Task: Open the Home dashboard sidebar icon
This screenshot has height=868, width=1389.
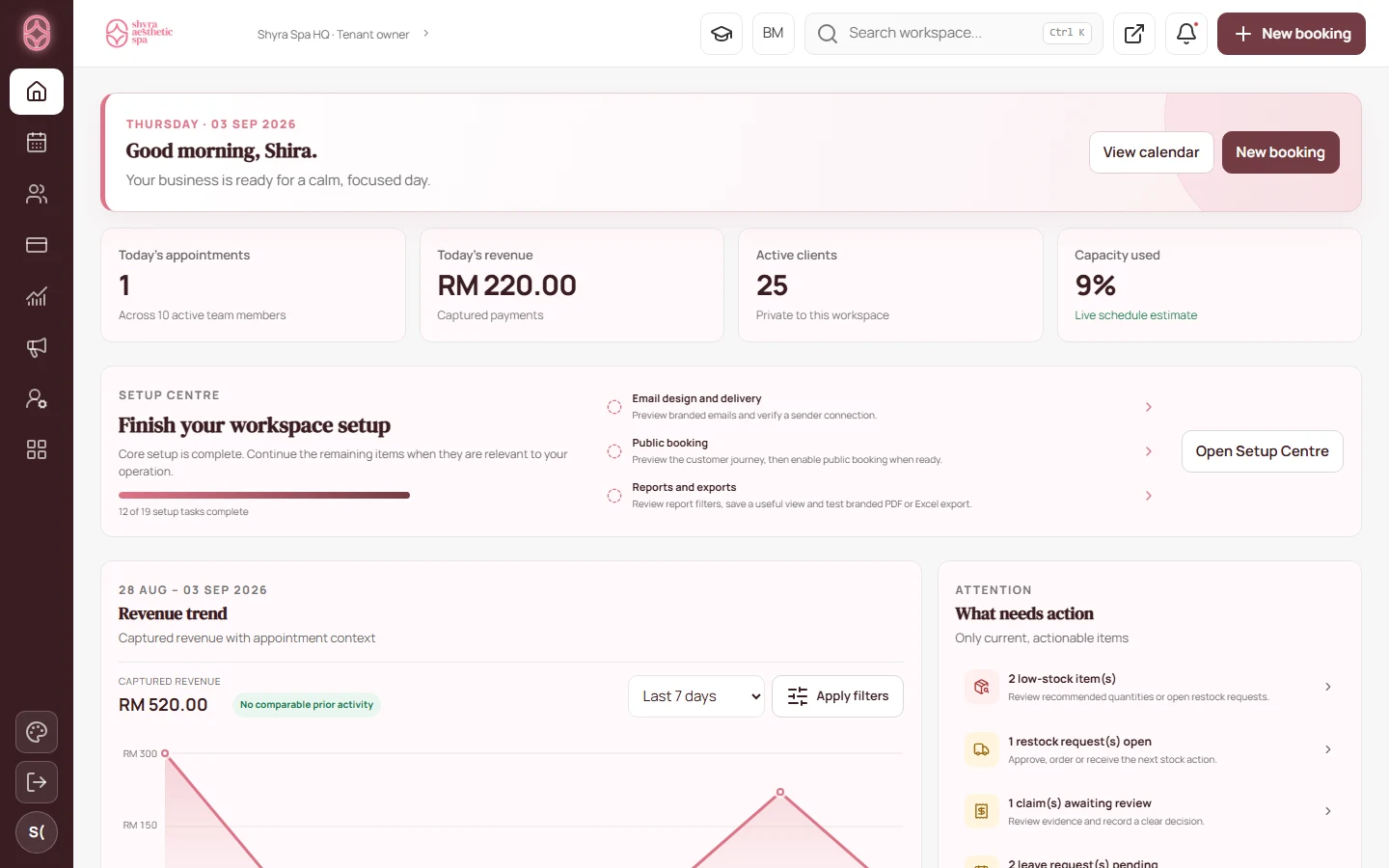Action: coord(37,92)
